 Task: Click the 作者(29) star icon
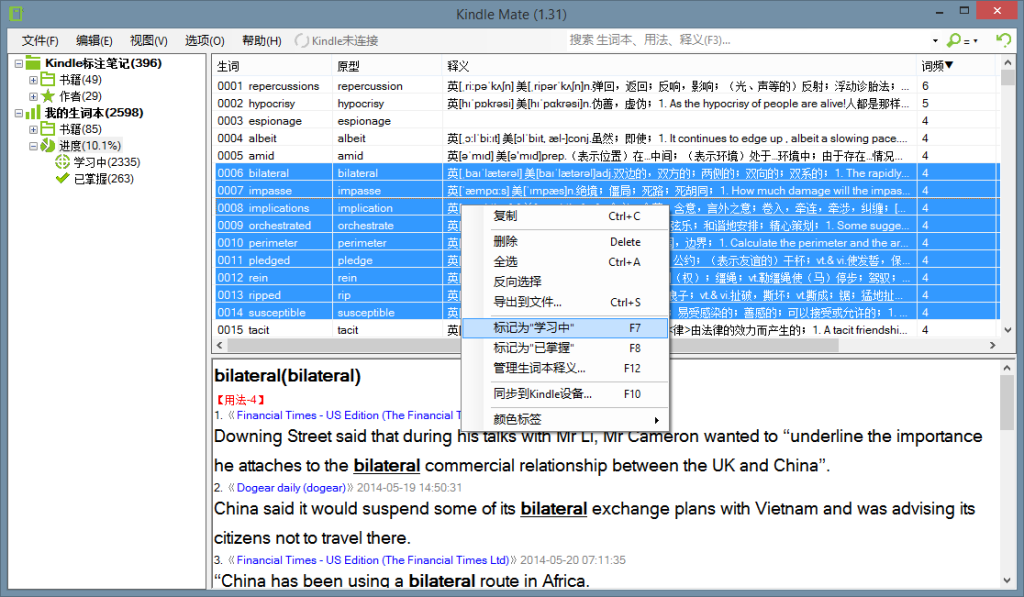click(x=48, y=96)
